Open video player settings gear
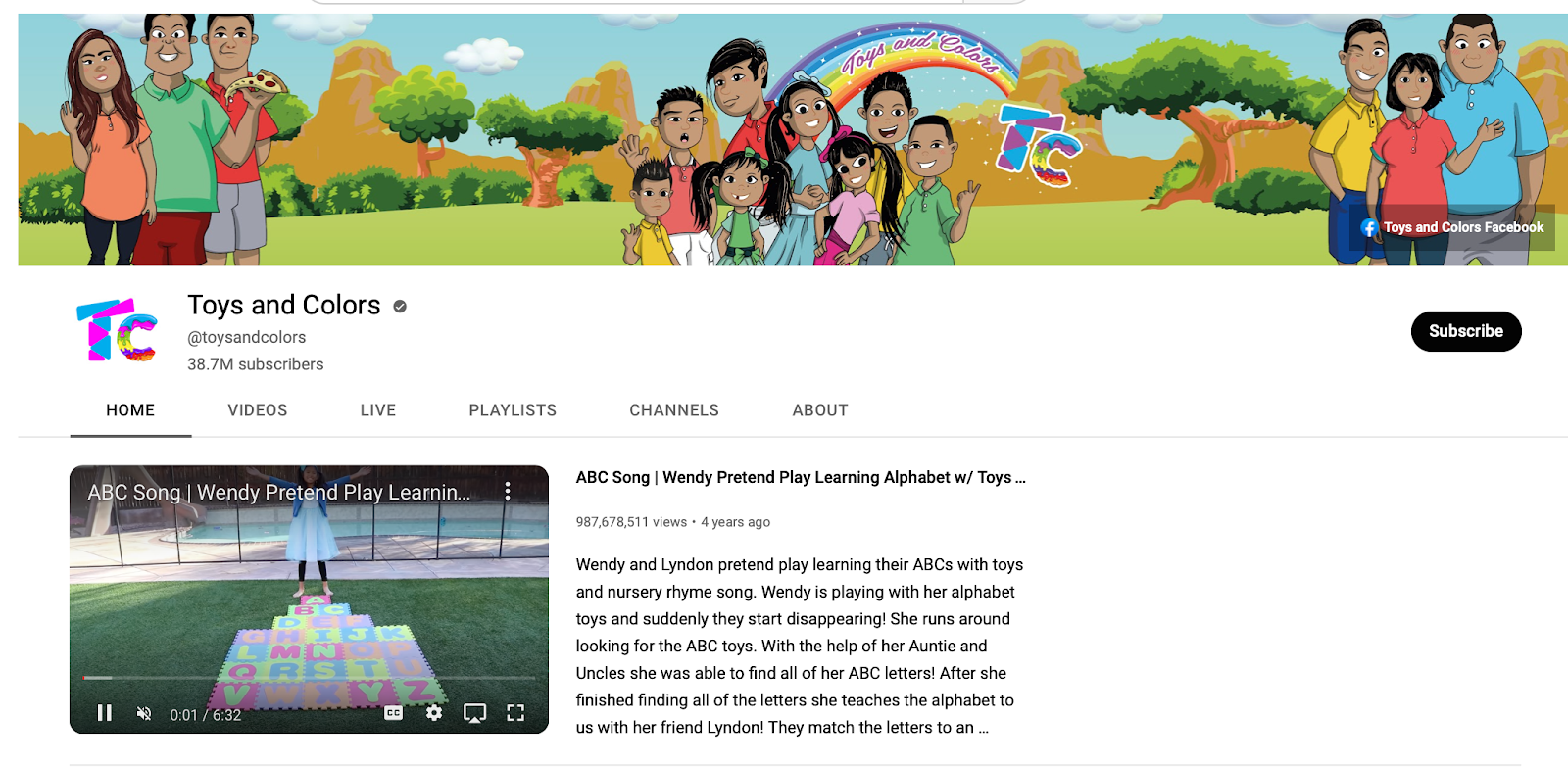The height and width of the screenshot is (767, 1568). click(x=434, y=713)
